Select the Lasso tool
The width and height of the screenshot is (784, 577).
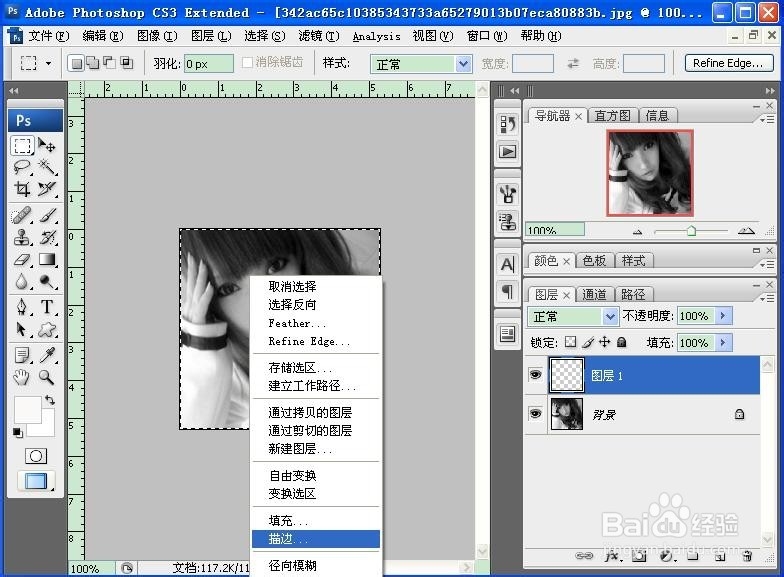[22, 167]
